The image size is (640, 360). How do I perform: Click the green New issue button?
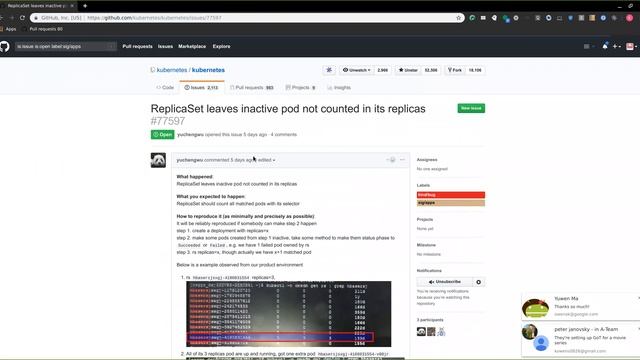(471, 108)
